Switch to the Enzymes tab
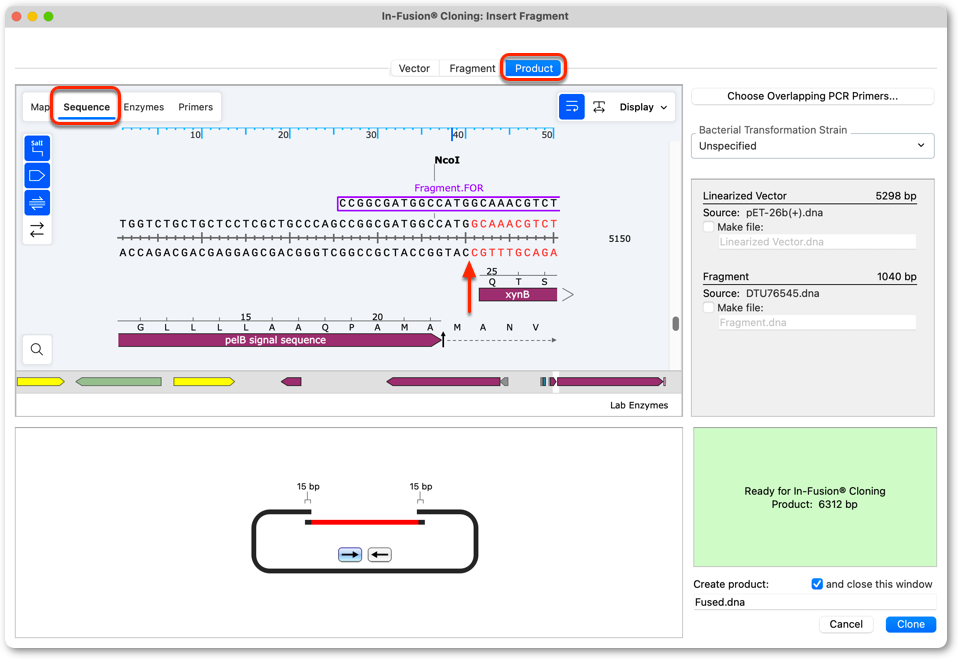Screen dimensions: 958x662 144,107
